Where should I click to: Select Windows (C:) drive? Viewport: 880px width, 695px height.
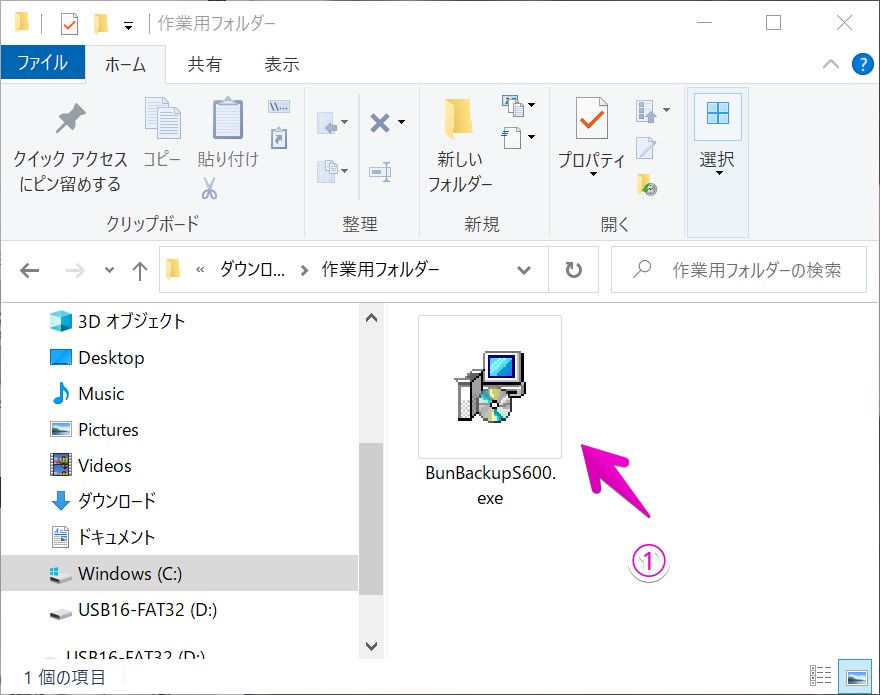[x=179, y=573]
